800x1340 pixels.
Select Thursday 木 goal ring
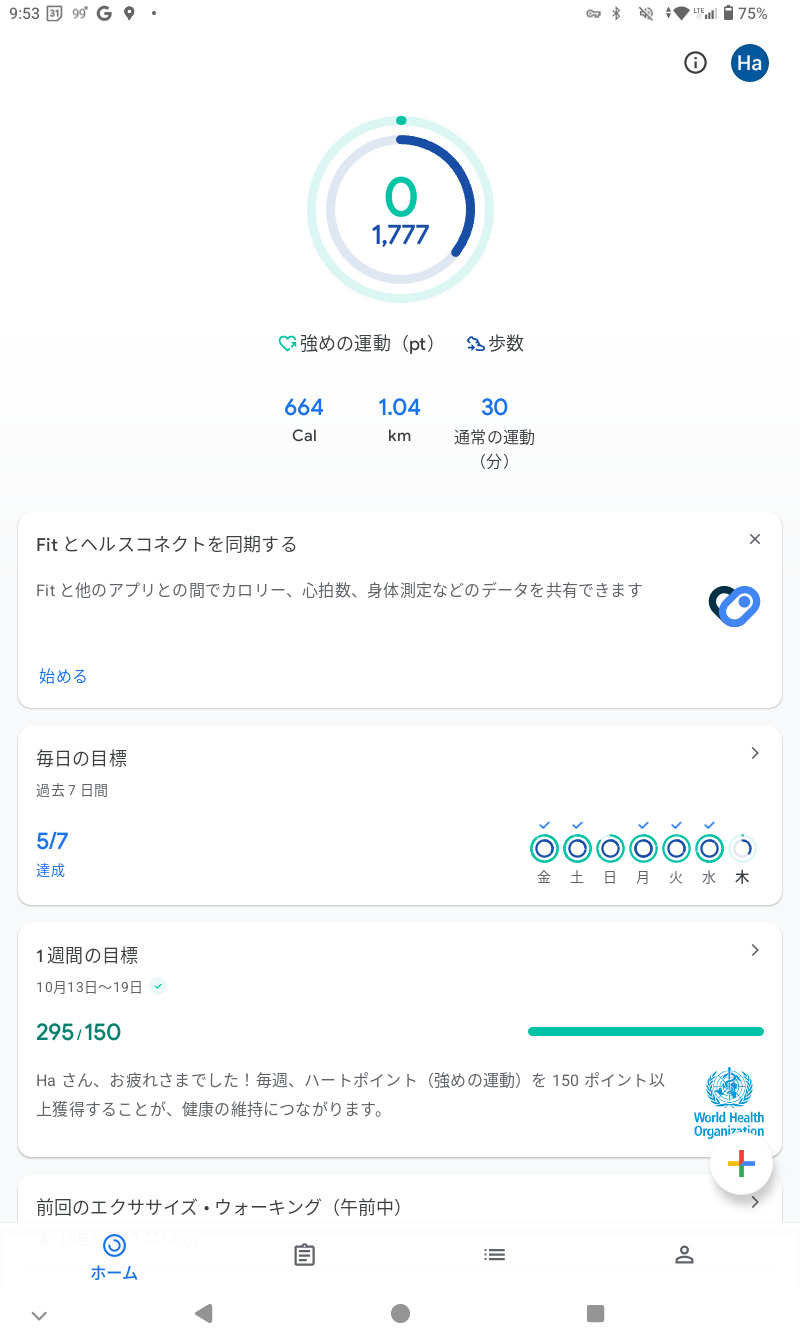pos(742,849)
